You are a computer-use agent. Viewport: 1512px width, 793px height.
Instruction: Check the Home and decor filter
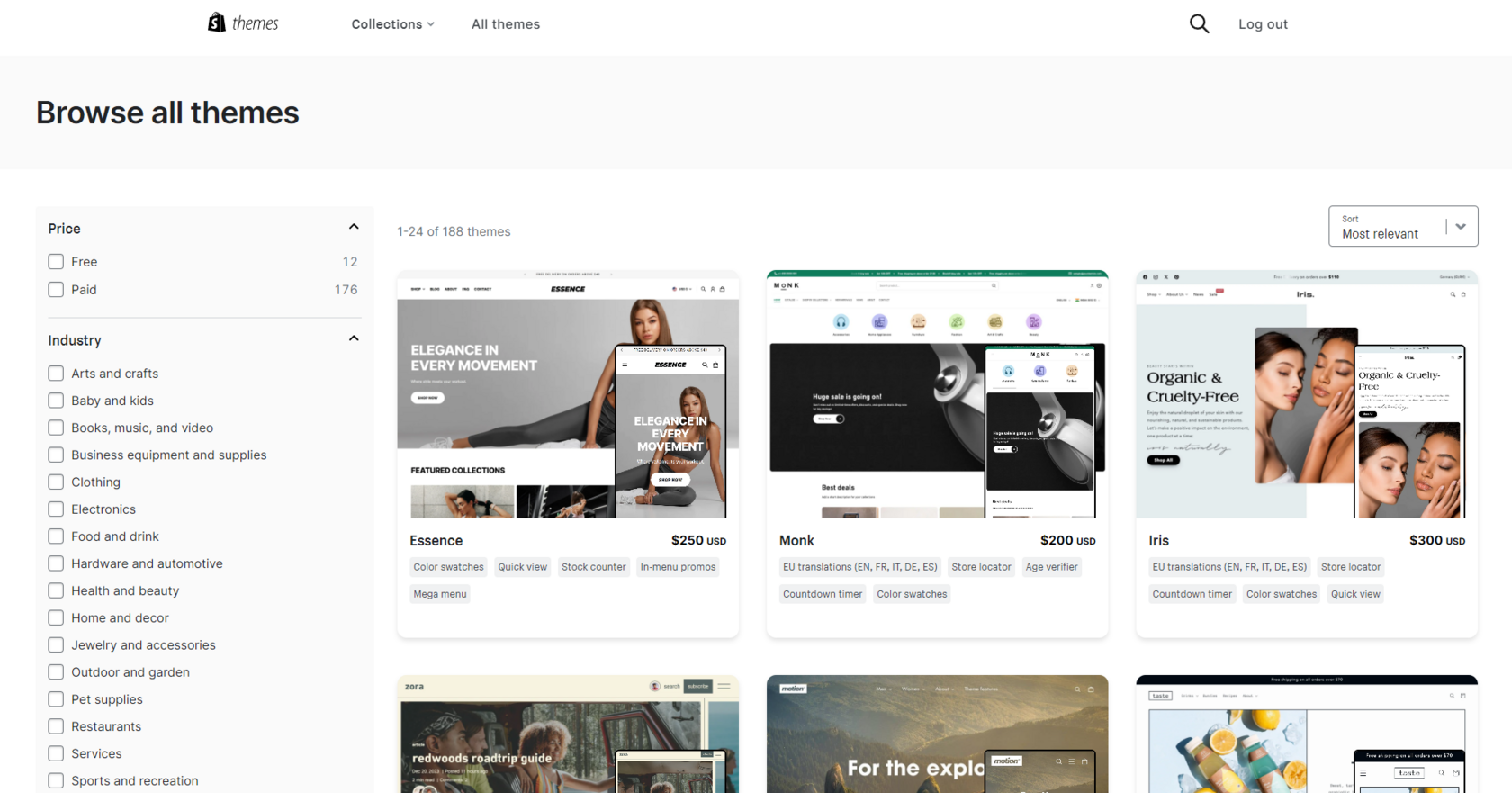tap(56, 617)
